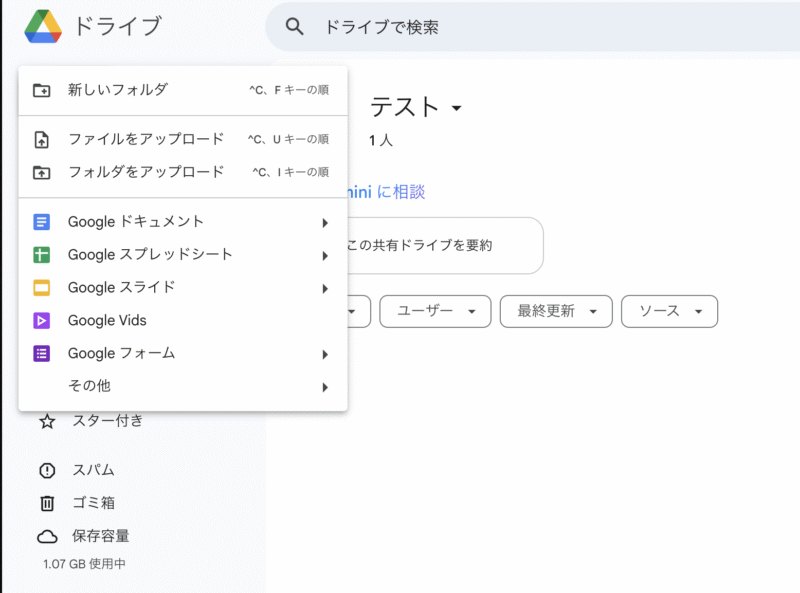This screenshot has height=593, width=800.
Task: Click the Google Forms icon
Action: coord(42,354)
